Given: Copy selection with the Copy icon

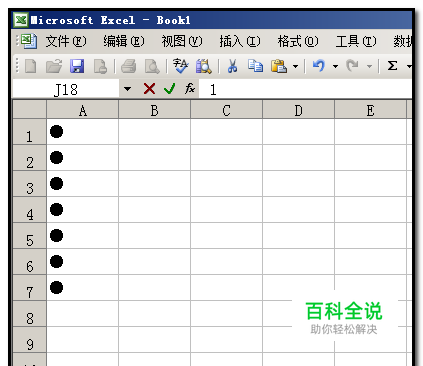Looking at the screenshot, I should point(255,66).
